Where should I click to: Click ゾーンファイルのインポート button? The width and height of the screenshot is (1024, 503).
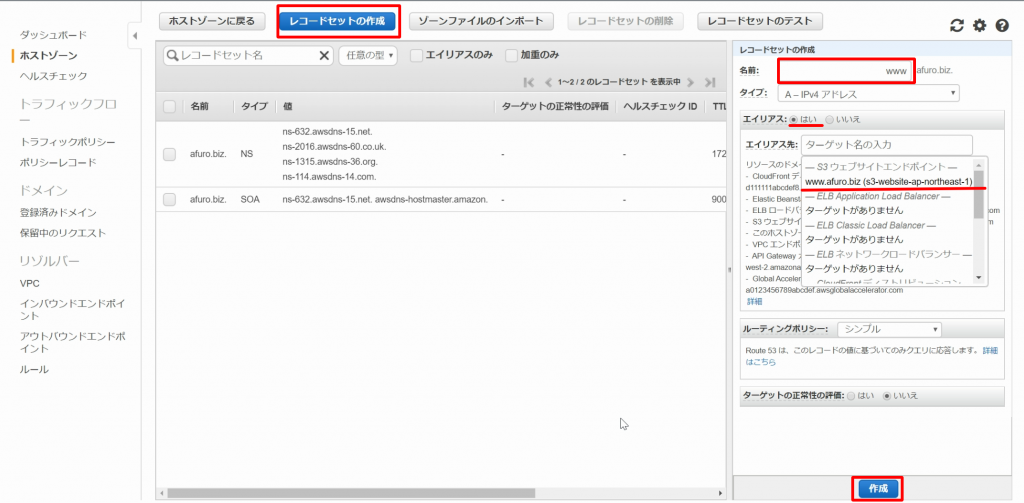pyautogui.click(x=481, y=21)
